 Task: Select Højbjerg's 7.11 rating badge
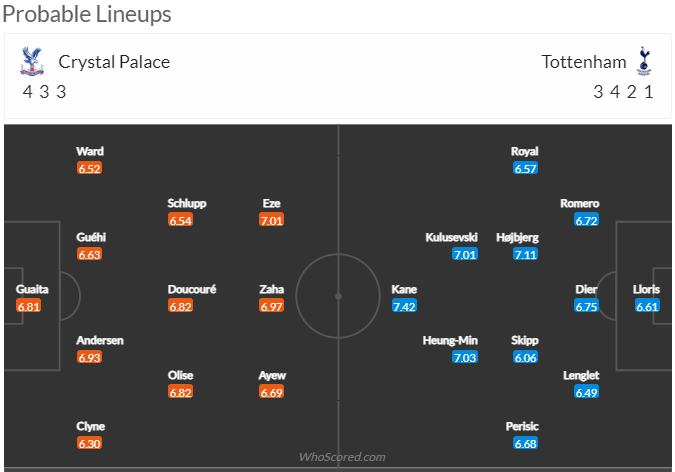click(x=526, y=255)
